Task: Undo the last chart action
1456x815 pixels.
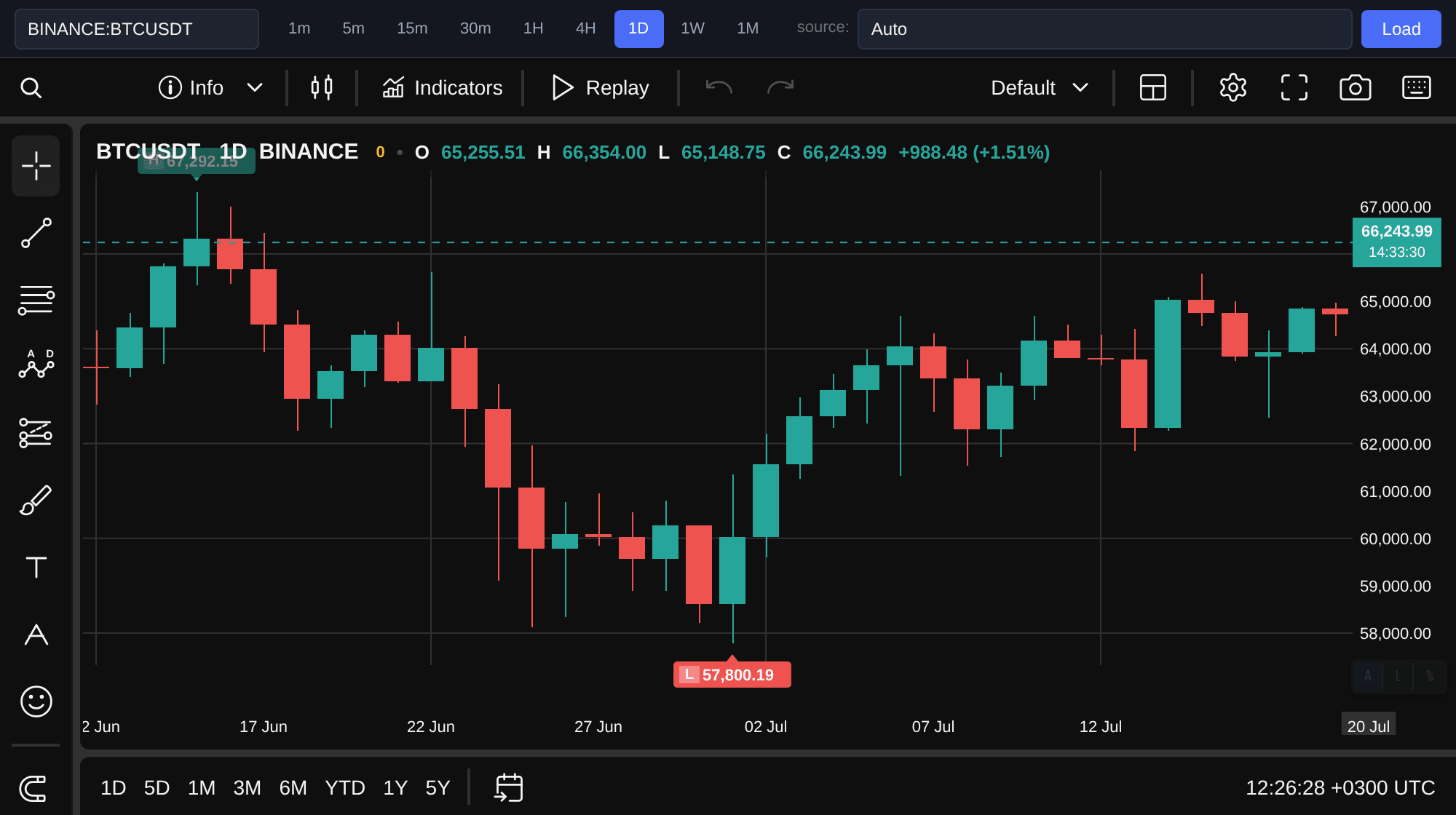Action: [x=719, y=88]
